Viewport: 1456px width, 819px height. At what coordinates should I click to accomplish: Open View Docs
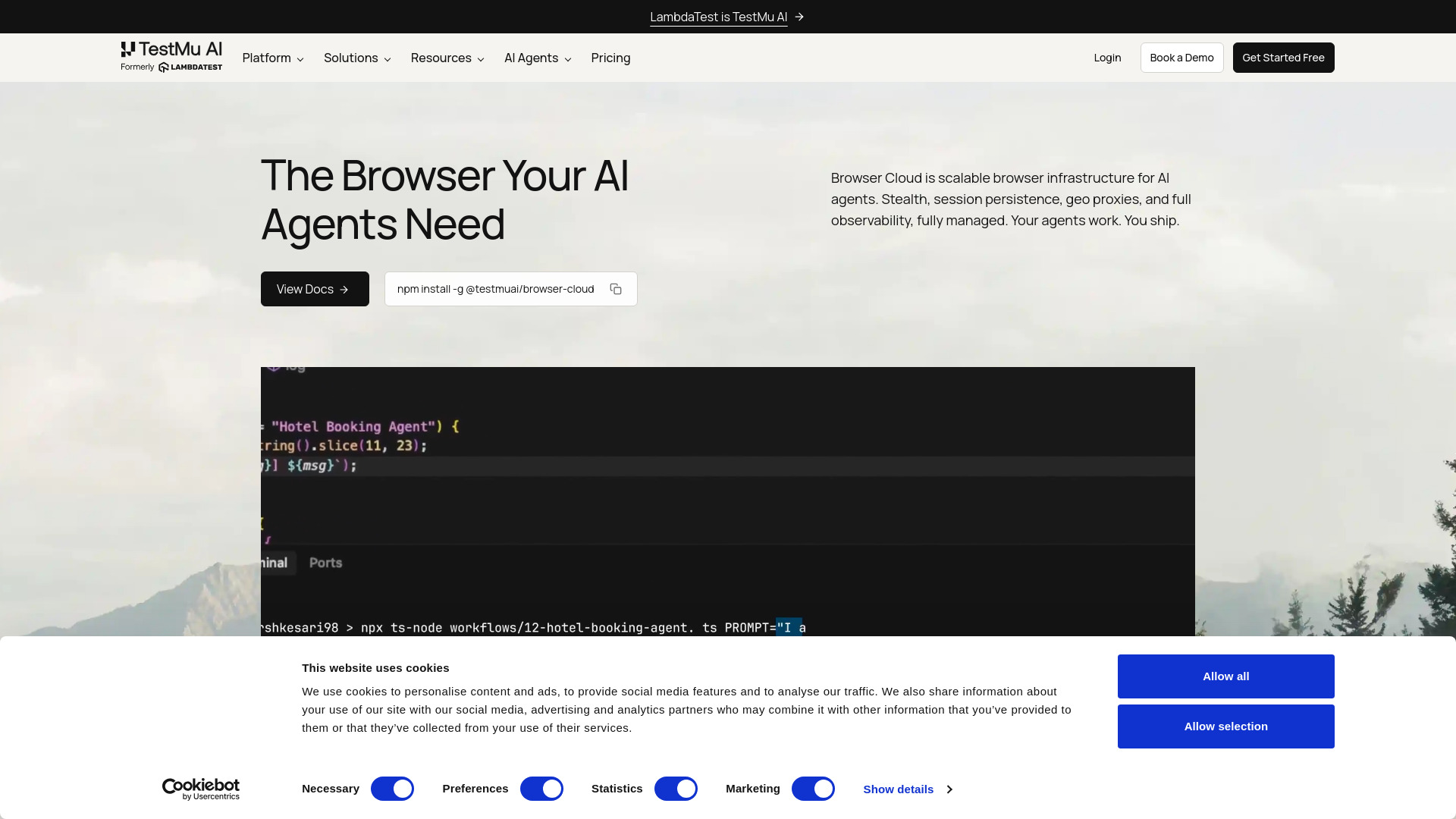tap(315, 289)
